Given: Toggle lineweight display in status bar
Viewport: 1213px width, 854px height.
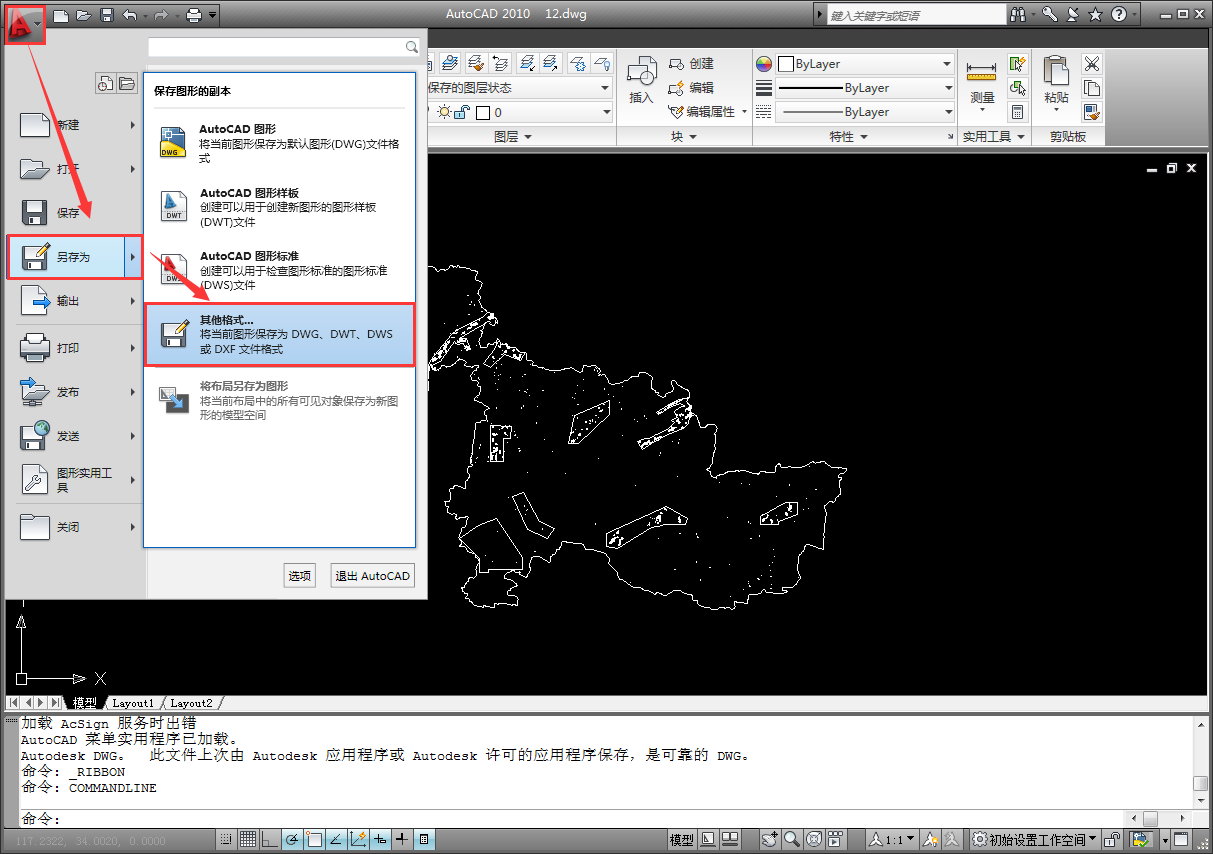Looking at the screenshot, I should (x=402, y=839).
